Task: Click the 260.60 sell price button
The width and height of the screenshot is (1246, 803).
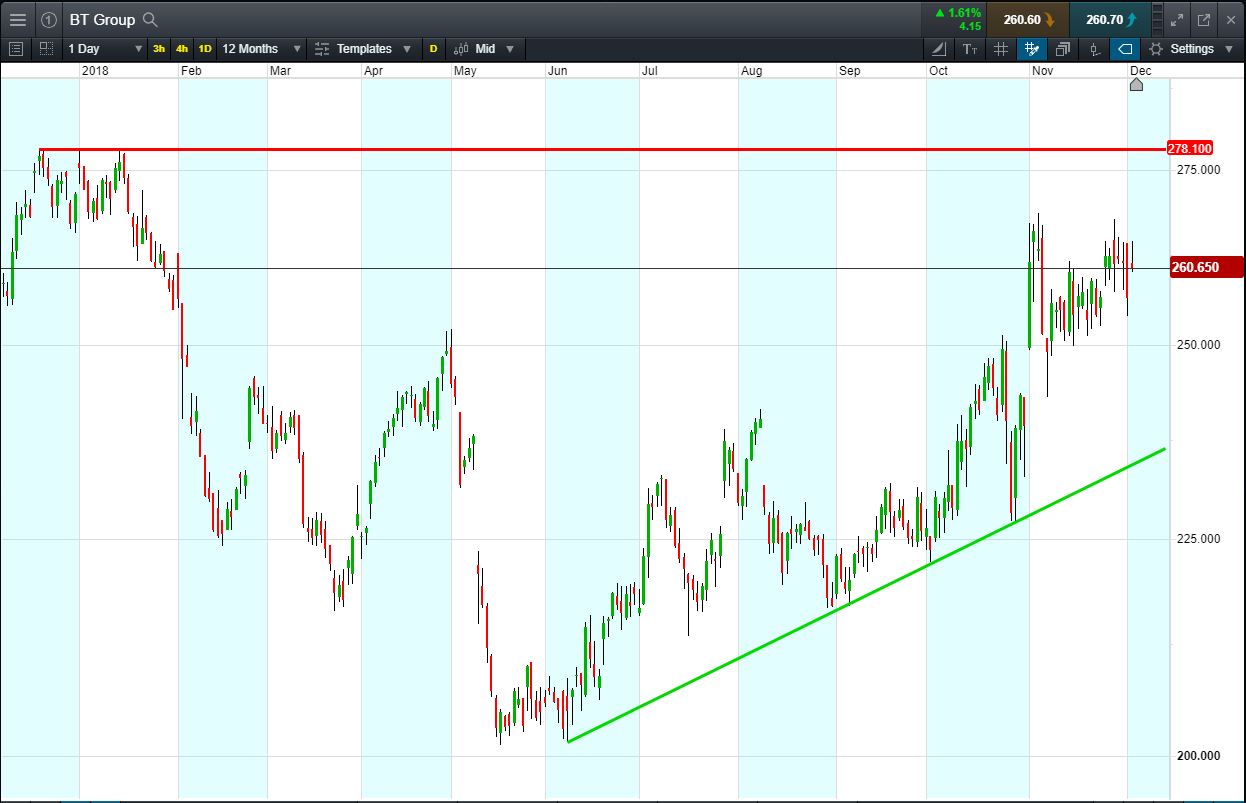Action: pos(1027,19)
